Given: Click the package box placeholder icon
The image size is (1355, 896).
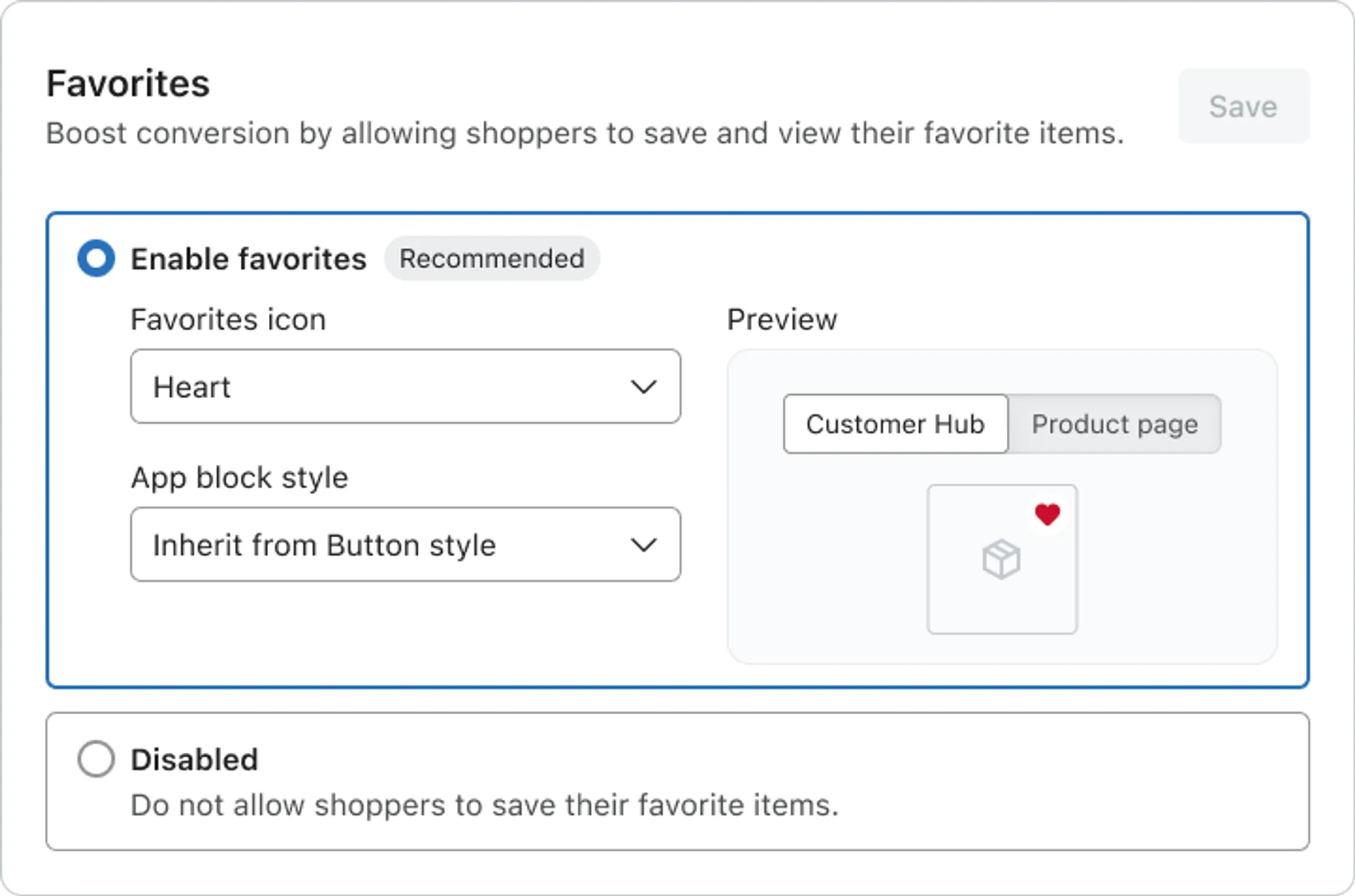Looking at the screenshot, I should click(1001, 559).
